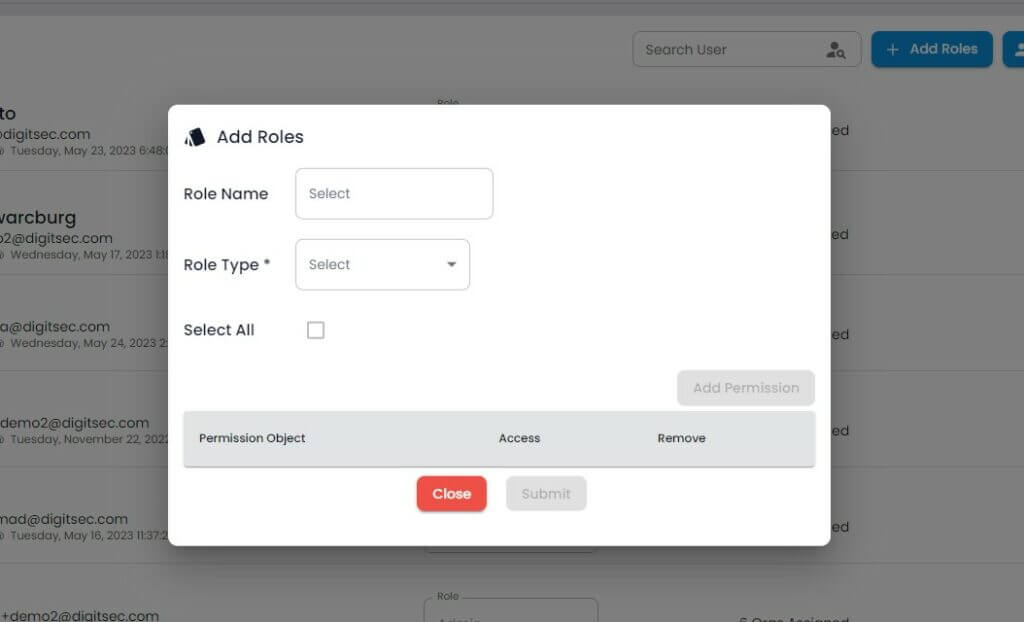1024x622 pixels.
Task: Click the Tuesday, May 23, 2023 timestamp
Action: click(88, 151)
